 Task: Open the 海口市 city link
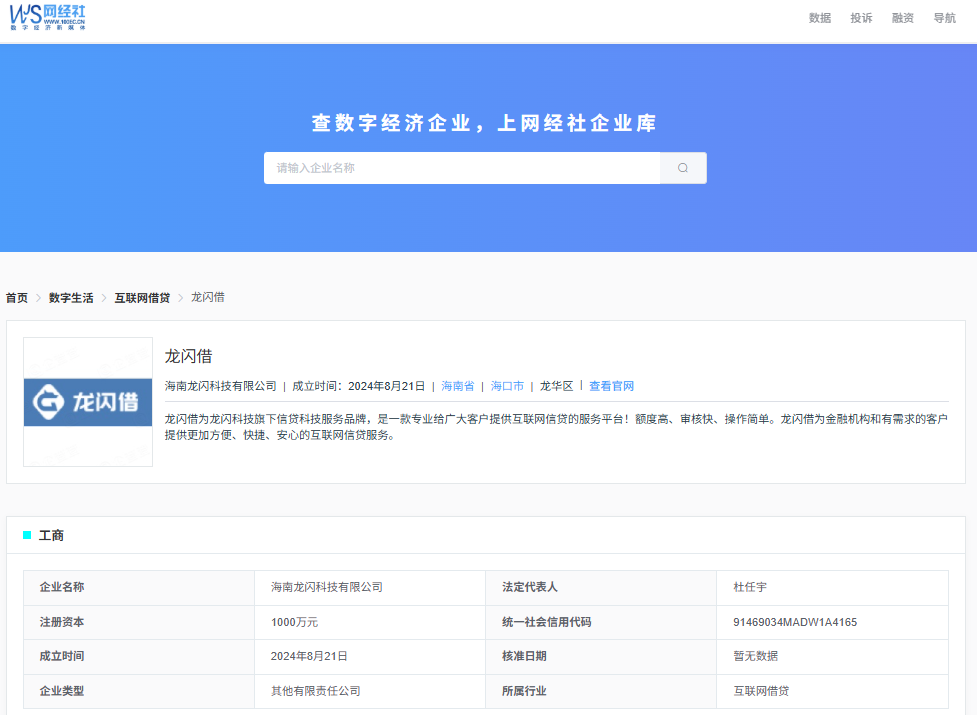tap(507, 386)
